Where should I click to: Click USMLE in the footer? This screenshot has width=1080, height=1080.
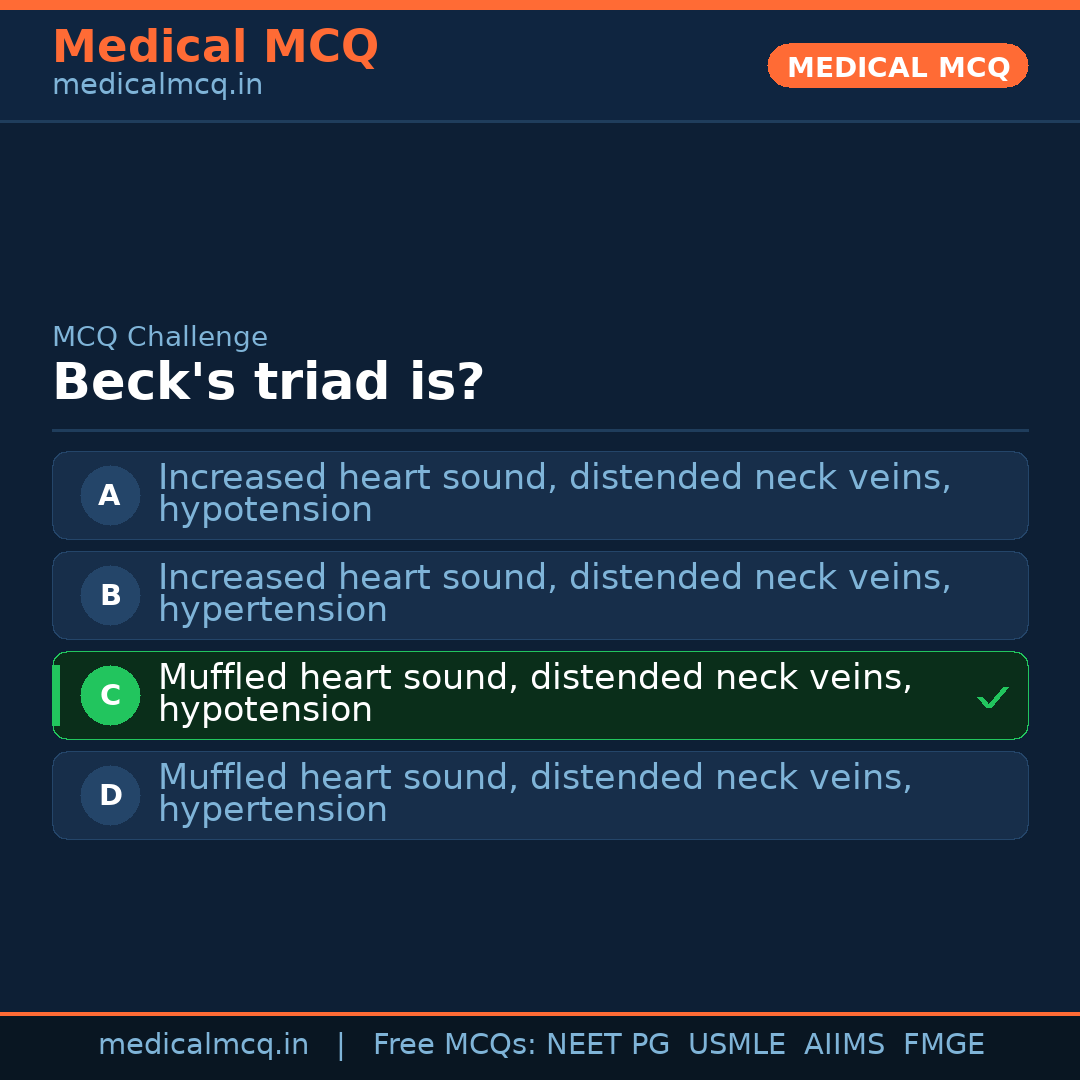[x=736, y=1045]
